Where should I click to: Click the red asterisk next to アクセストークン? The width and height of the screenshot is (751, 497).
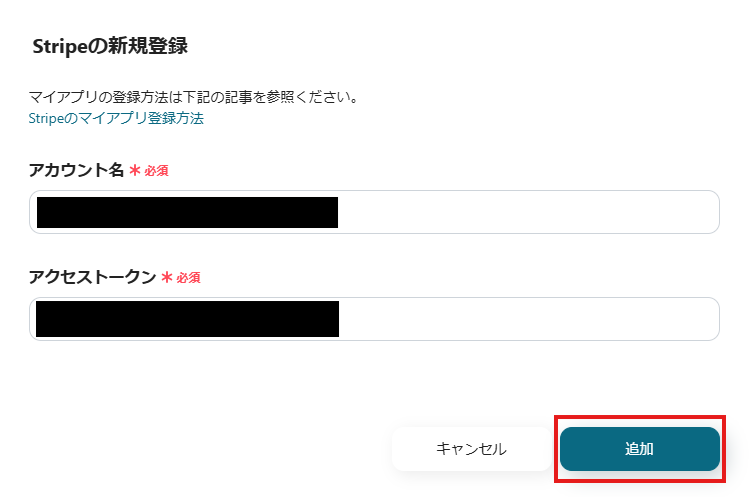point(167,278)
